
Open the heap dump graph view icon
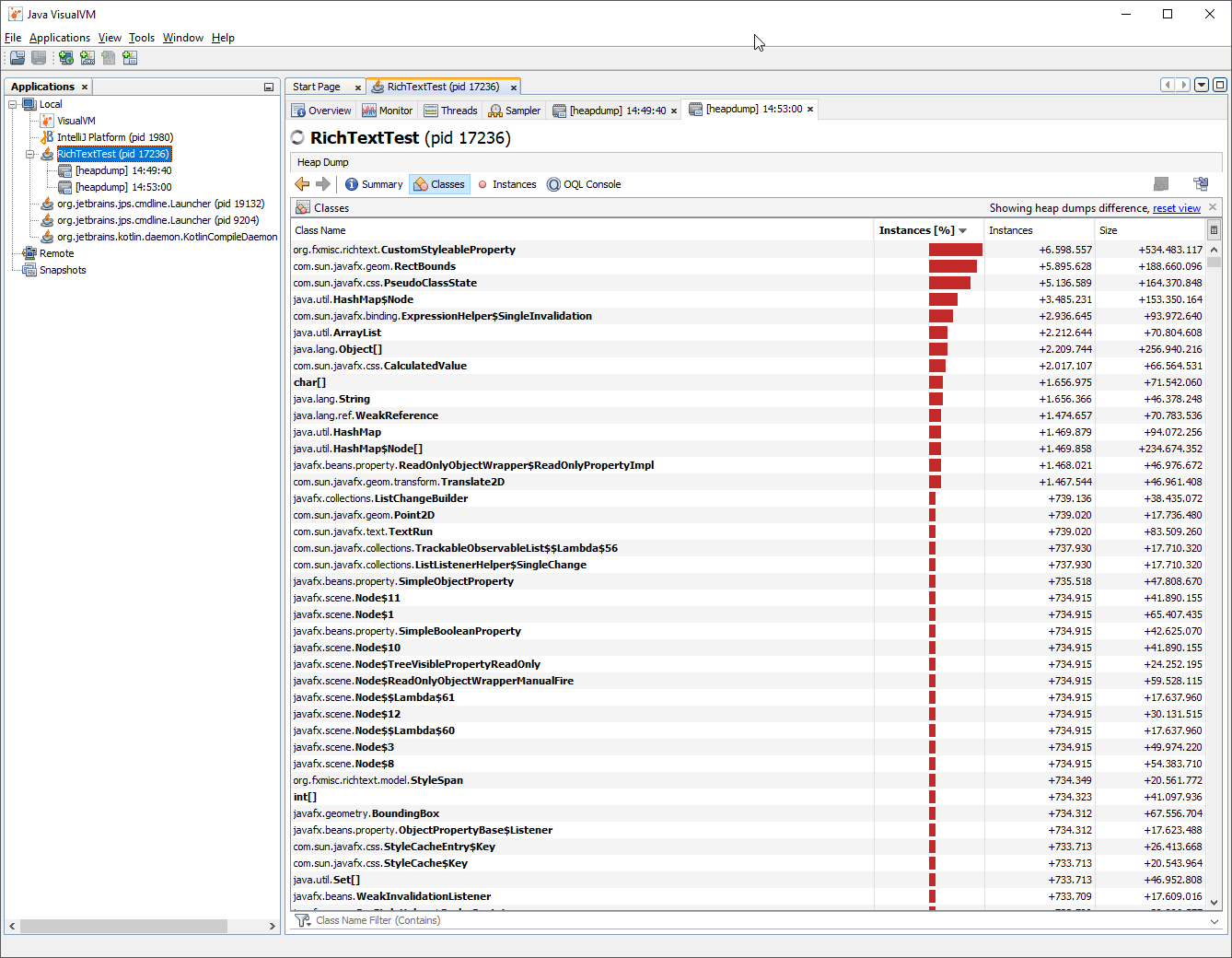click(x=1201, y=183)
